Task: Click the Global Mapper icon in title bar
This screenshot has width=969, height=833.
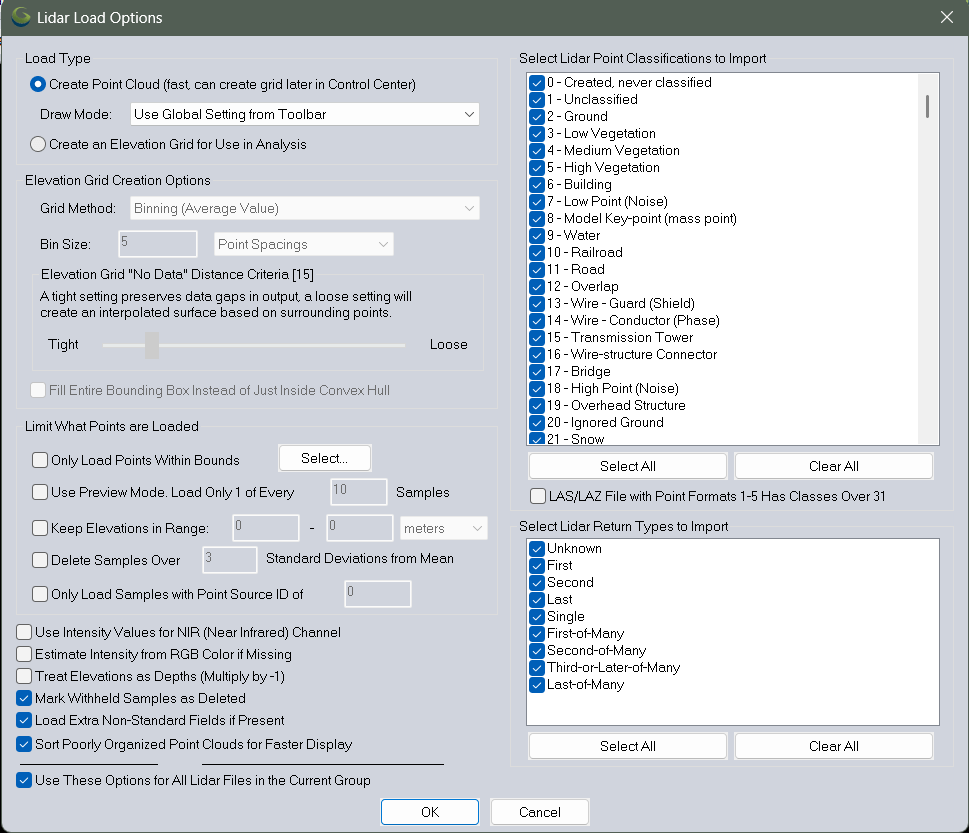Action: click(x=20, y=18)
